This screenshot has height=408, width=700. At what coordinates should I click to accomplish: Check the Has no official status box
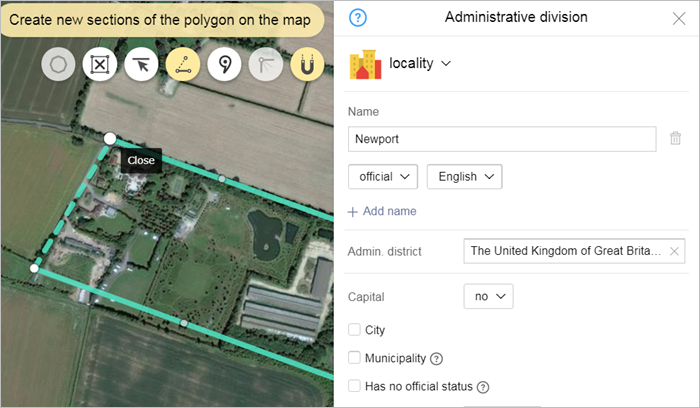tap(355, 386)
